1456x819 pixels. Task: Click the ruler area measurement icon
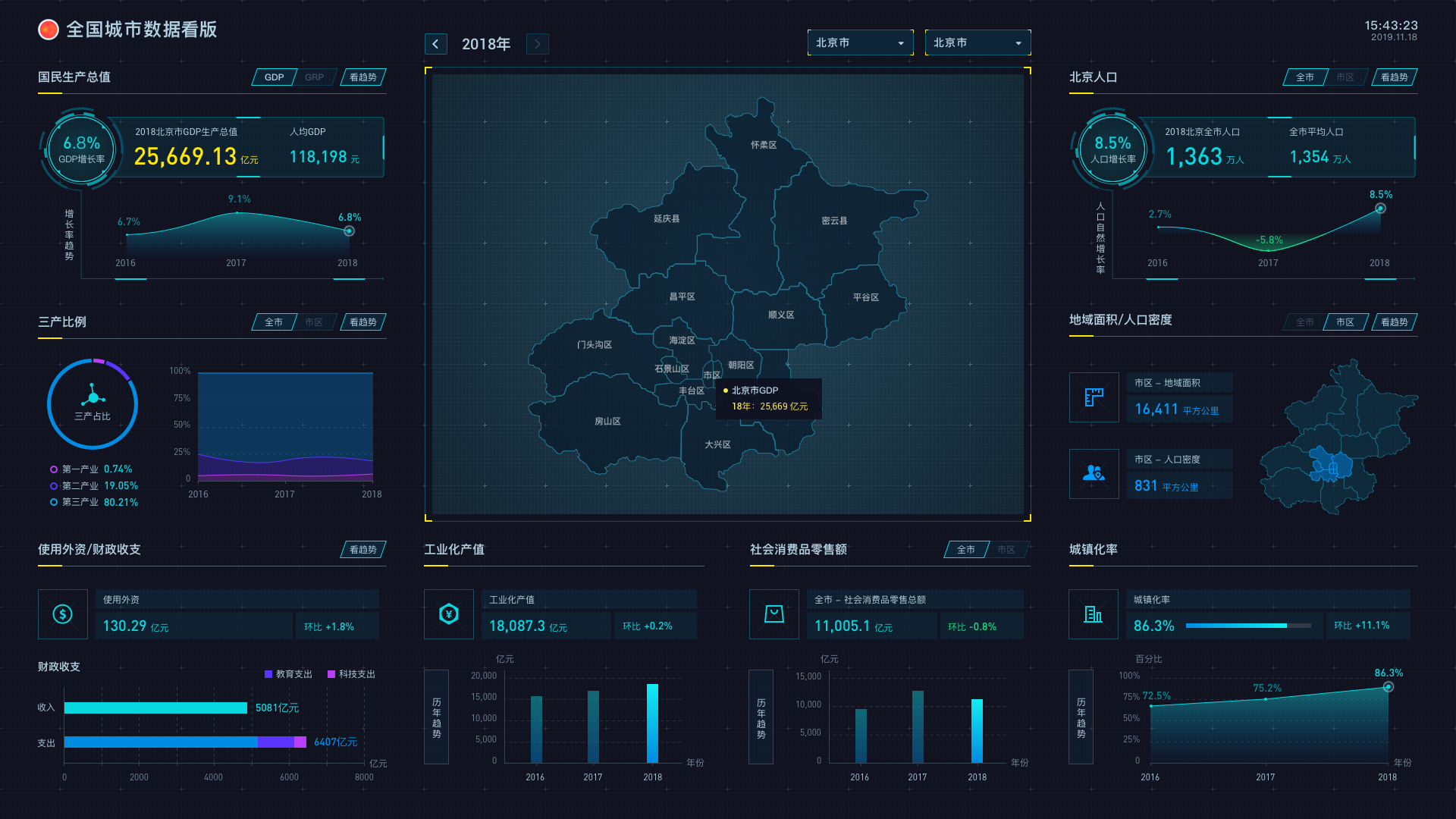point(1094,397)
